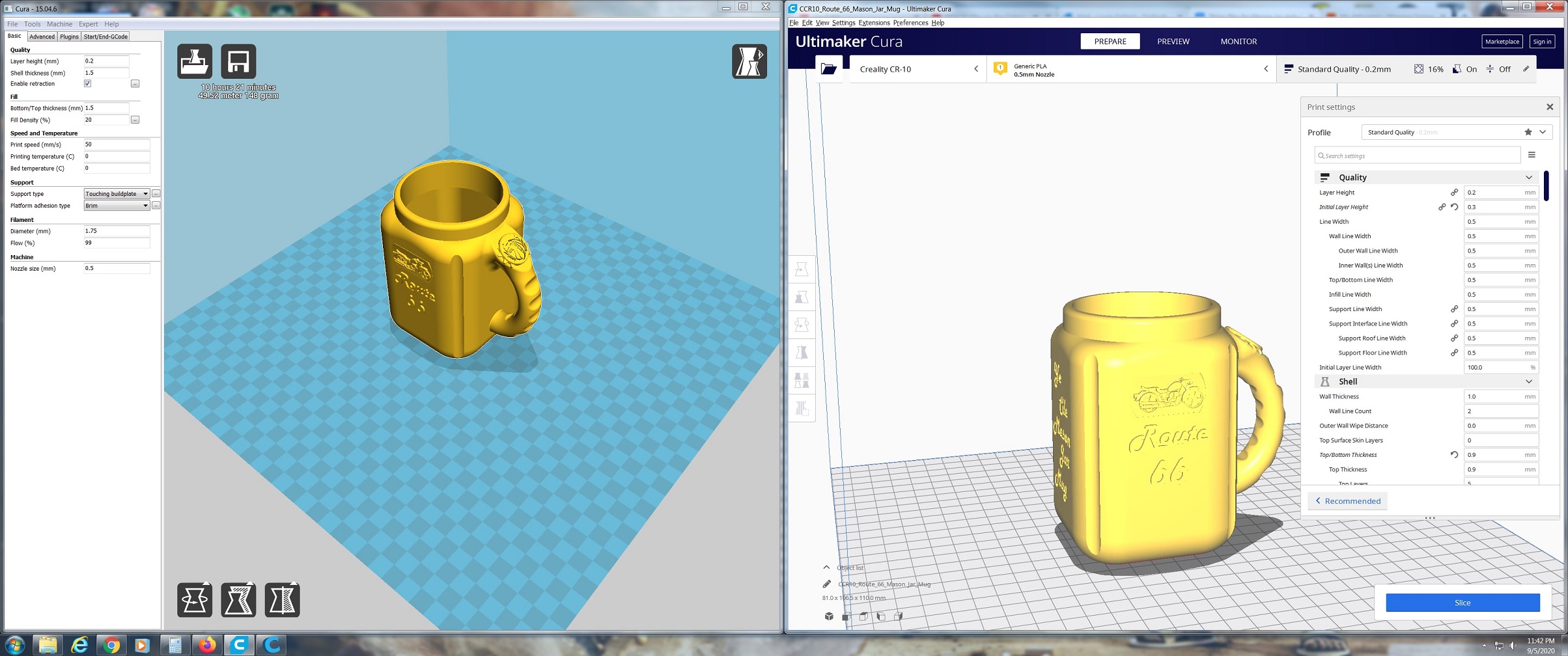This screenshot has width=1568, height=656.
Task: Open Profile dropdown chevron
Action: (x=1543, y=132)
